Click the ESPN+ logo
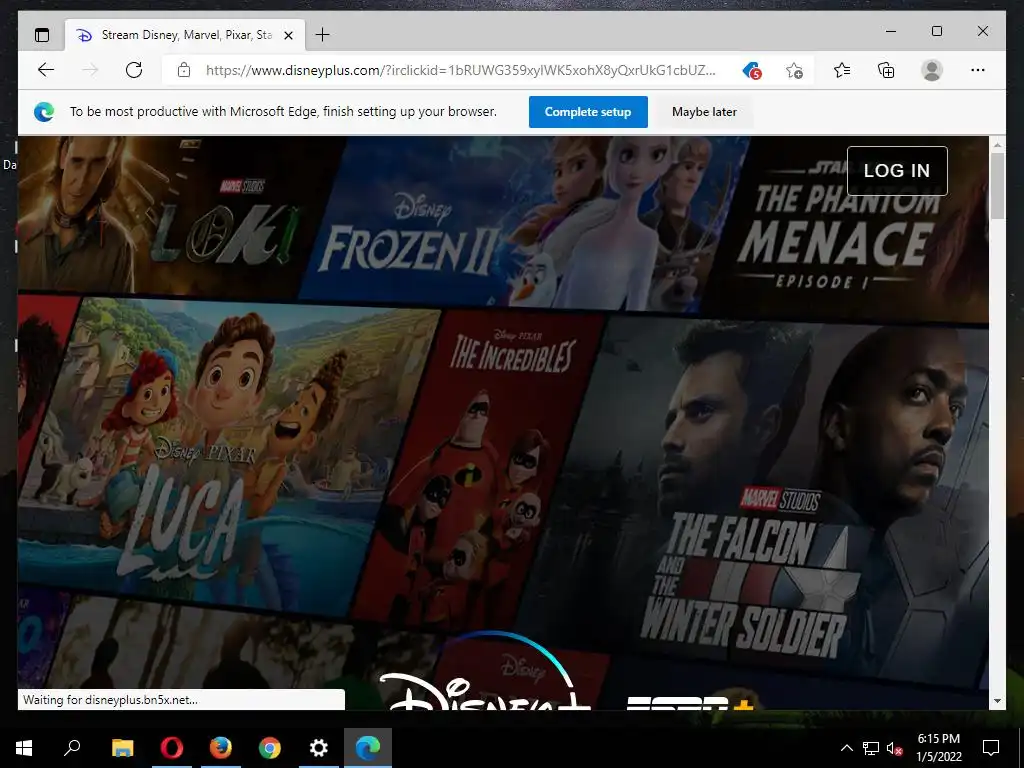The width and height of the screenshot is (1024, 768). pyautogui.click(x=690, y=703)
